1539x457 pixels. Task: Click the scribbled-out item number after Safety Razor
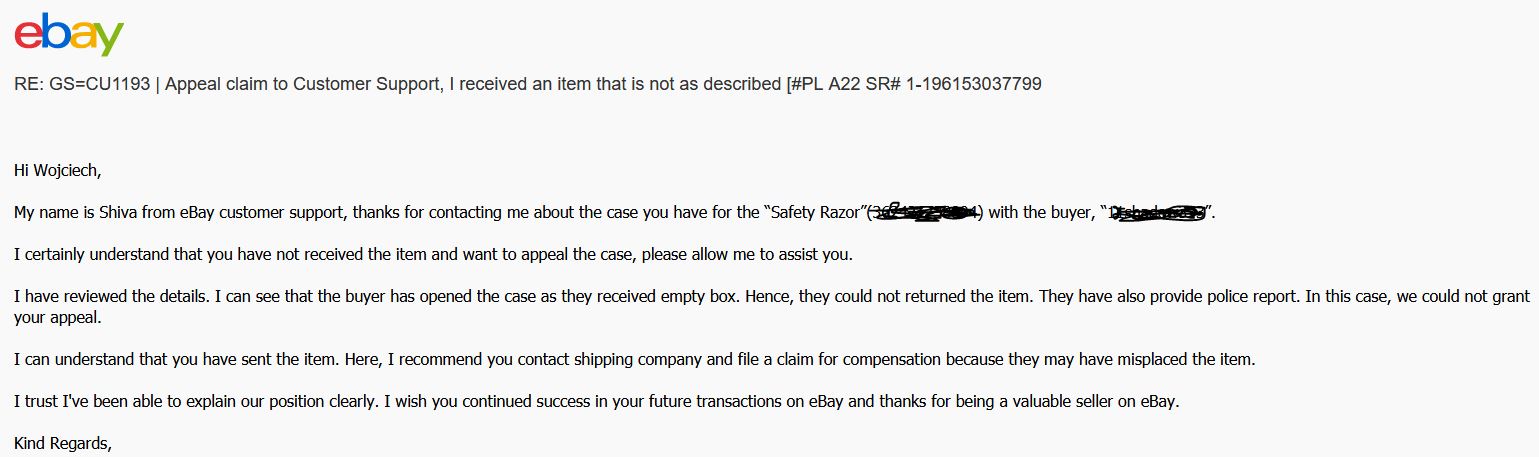tap(925, 212)
